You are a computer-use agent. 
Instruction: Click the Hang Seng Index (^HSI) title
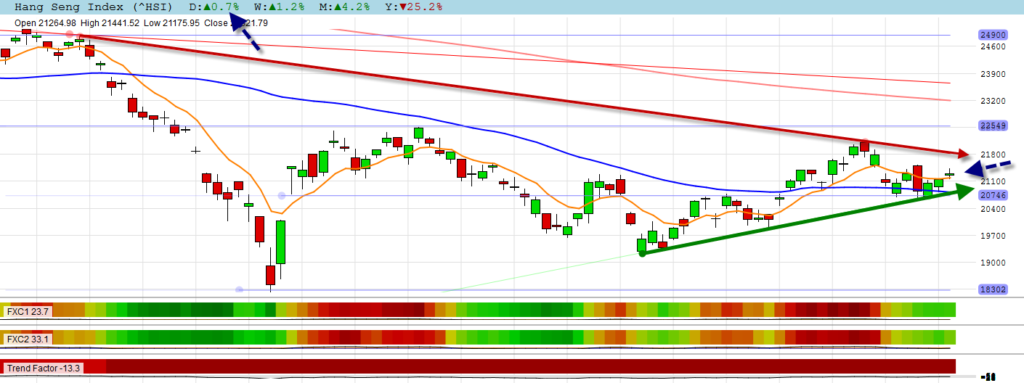93,7
